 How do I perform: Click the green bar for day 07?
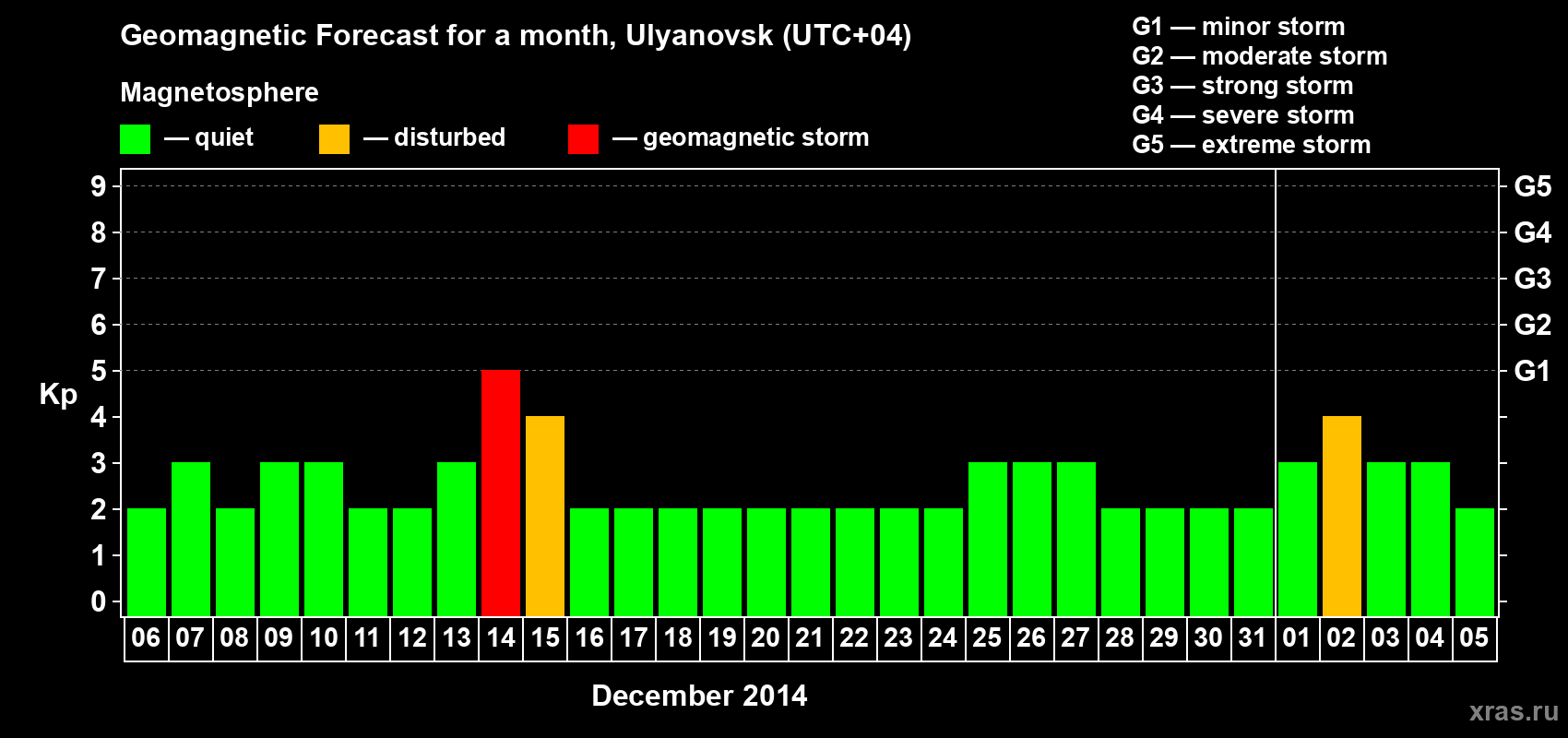point(191,540)
